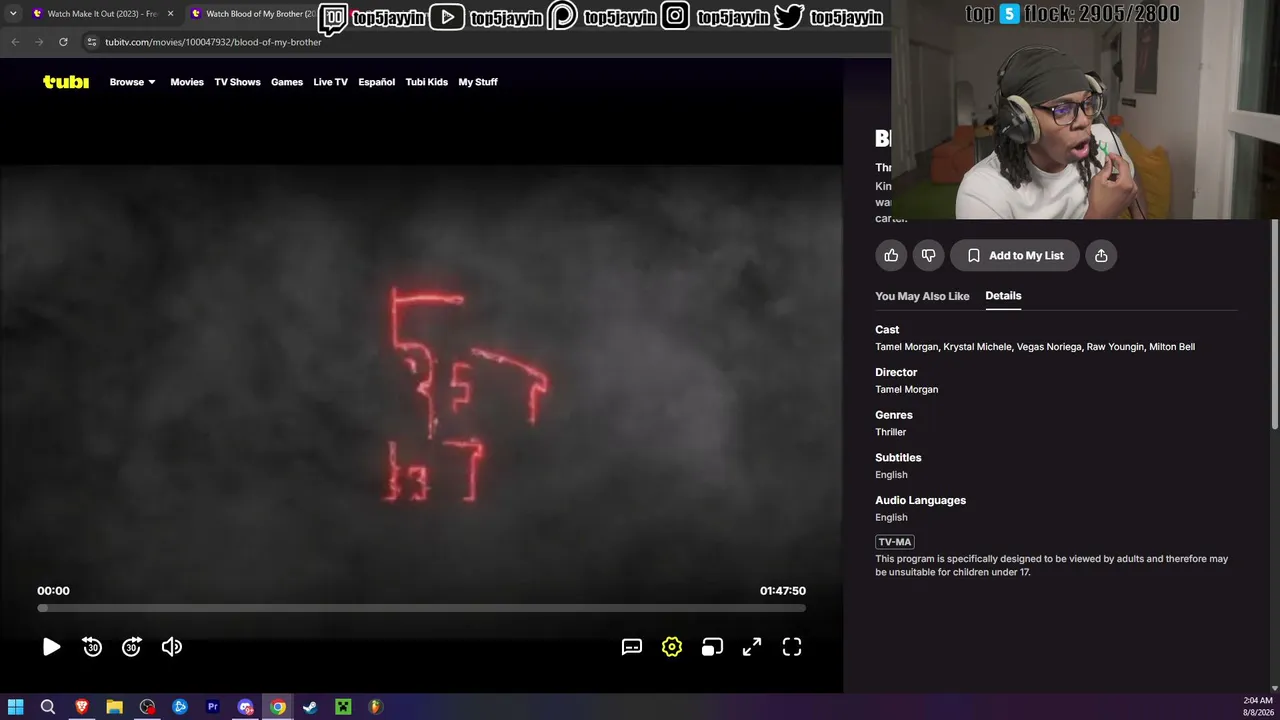
Task: Open the subtitles and captions menu
Action: pyautogui.click(x=632, y=647)
